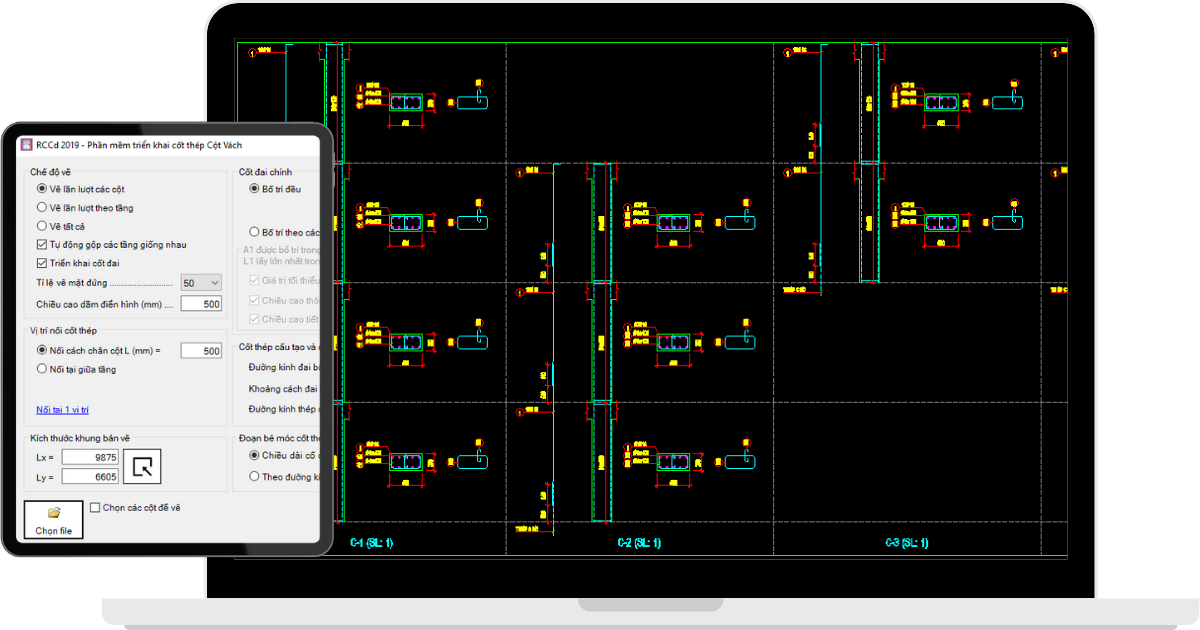
Task: Toggle 'Tự động gộp các tầng giống nhau' checkbox
Action: [x=42, y=245]
